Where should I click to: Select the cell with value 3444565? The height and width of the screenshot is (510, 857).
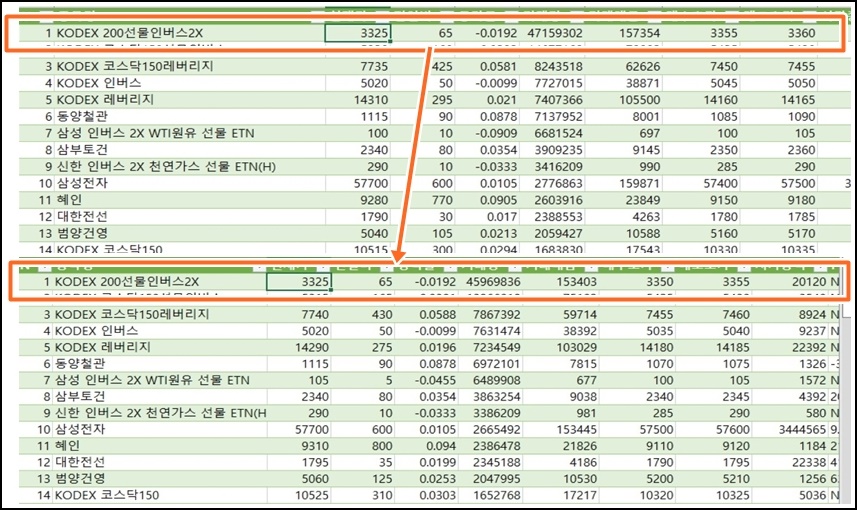790,430
